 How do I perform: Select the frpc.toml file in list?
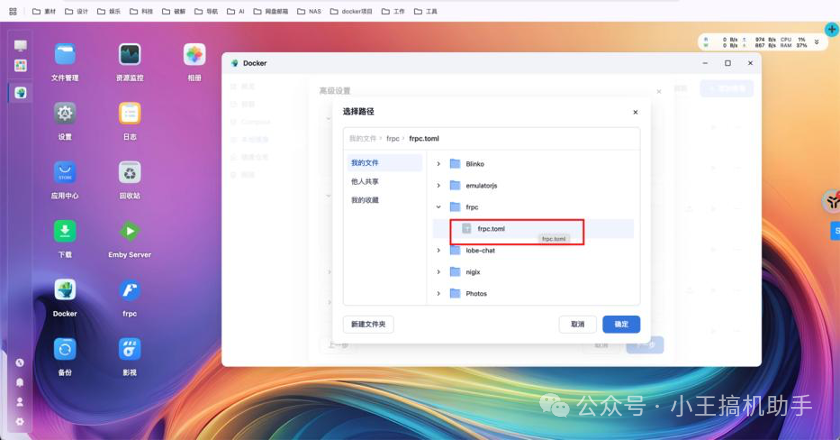491,229
